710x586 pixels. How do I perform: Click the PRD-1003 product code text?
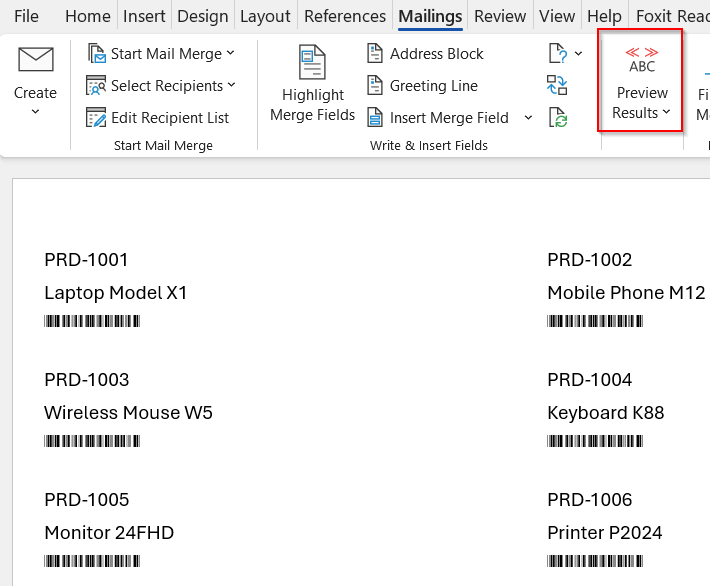[86, 380]
